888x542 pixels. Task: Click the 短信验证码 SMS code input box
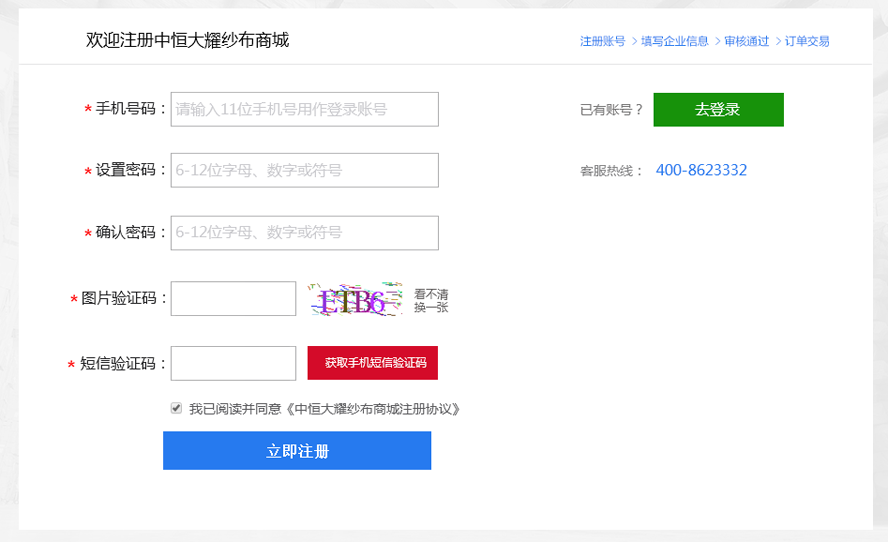tap(233, 363)
